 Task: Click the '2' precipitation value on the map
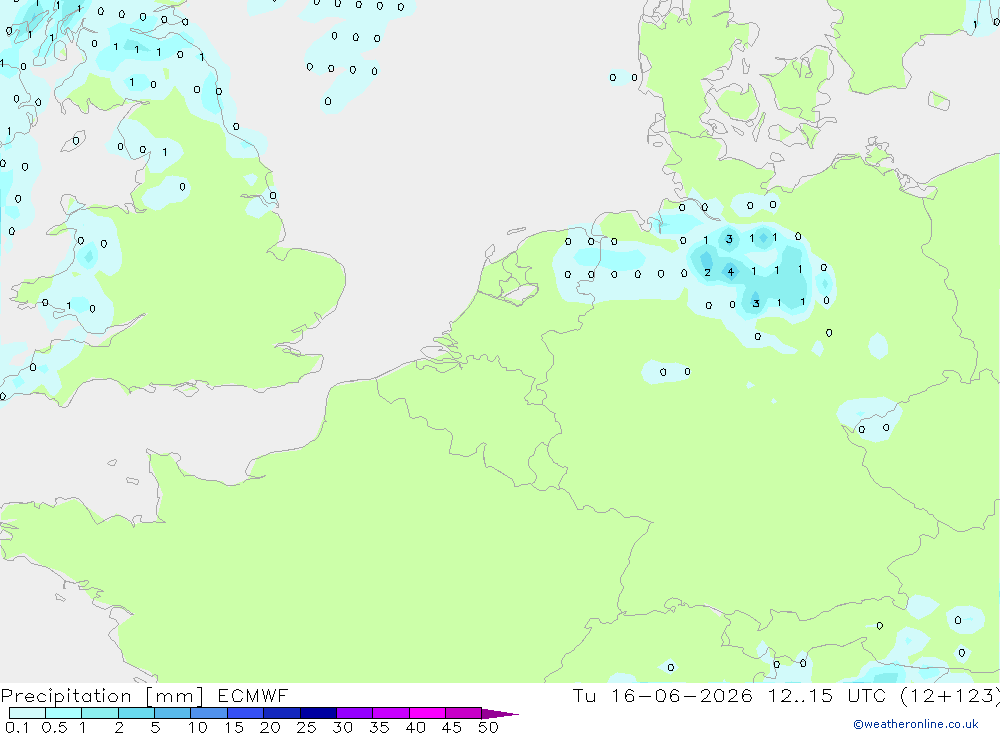click(707, 272)
